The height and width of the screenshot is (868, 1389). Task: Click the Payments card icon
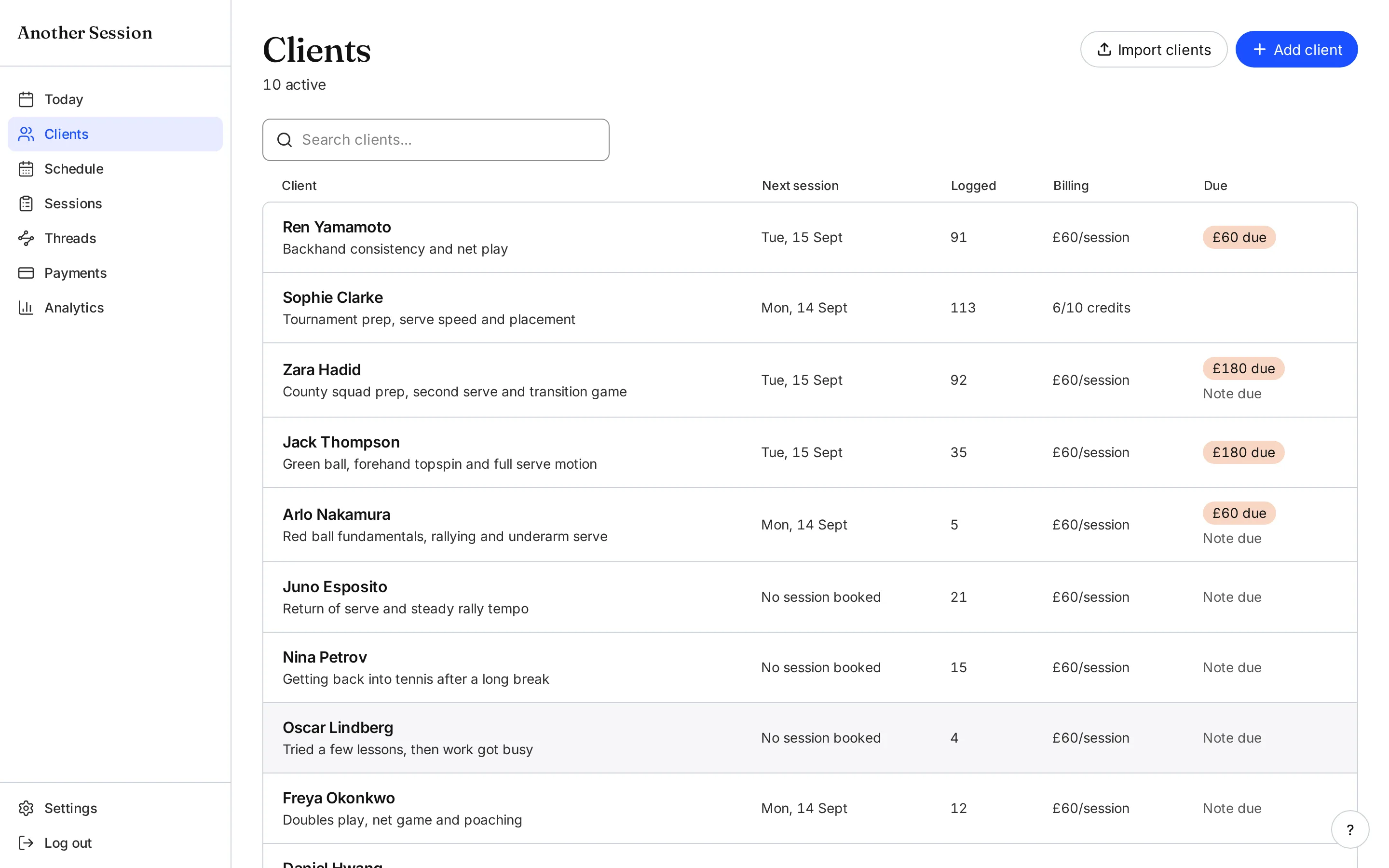[26, 273]
